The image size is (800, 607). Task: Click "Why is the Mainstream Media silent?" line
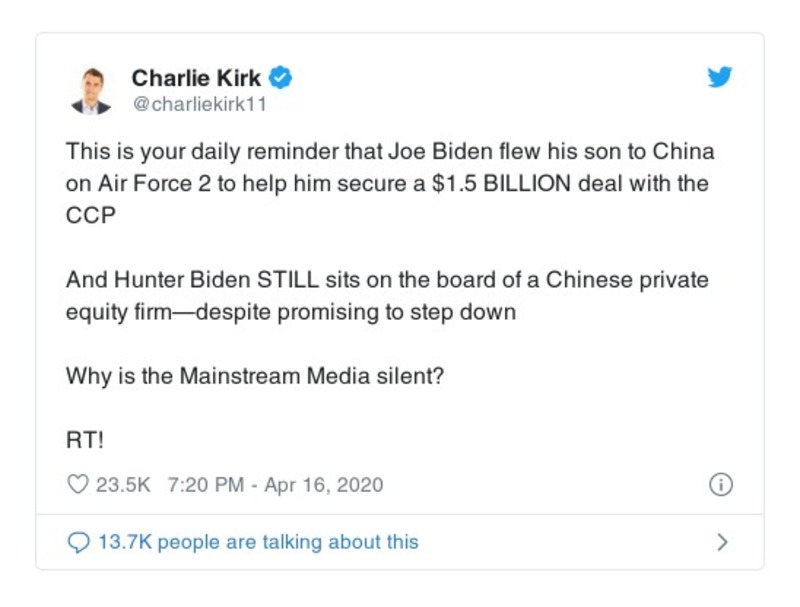[x=254, y=376]
